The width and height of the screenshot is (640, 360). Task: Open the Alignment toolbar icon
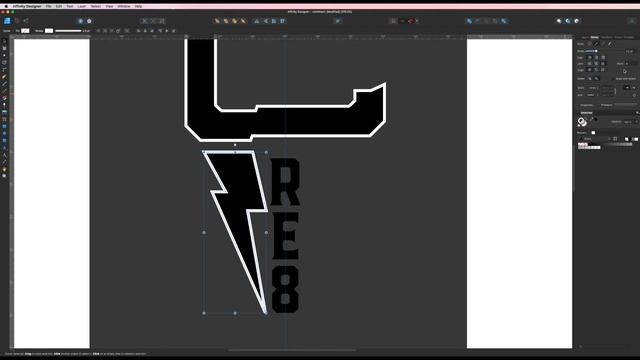[338, 21]
